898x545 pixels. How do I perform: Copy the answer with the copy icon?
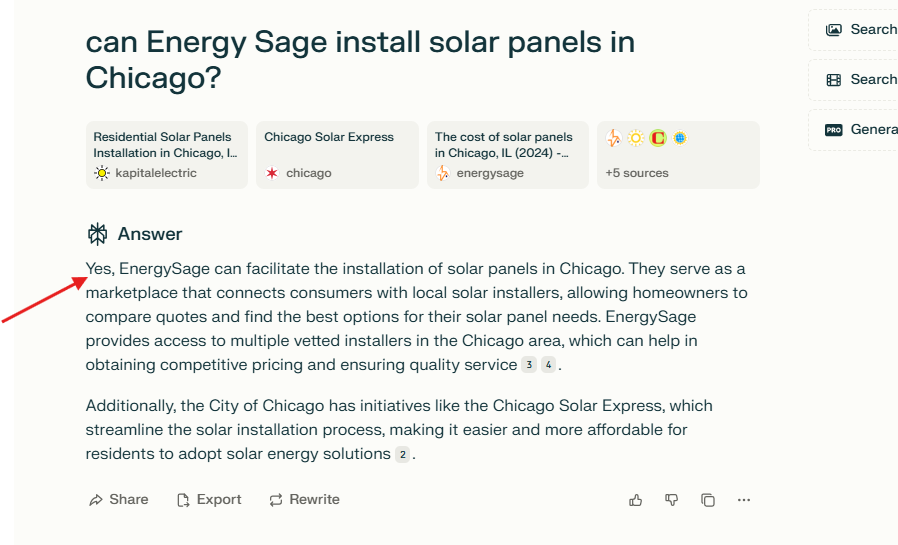pyautogui.click(x=708, y=500)
